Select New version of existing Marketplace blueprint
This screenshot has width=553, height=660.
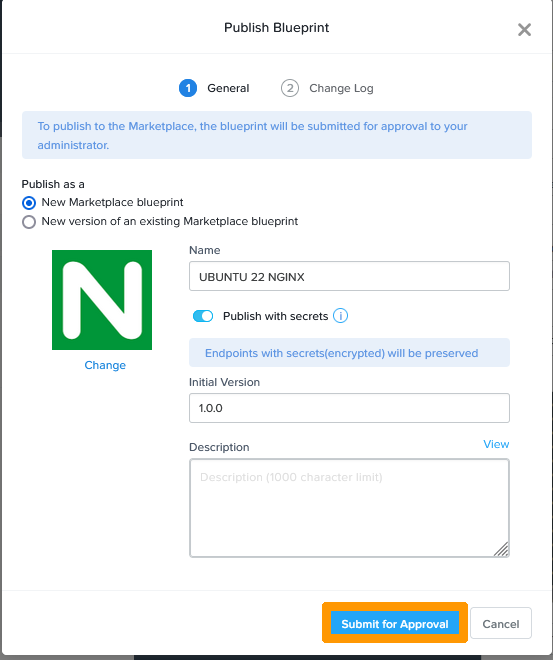[x=29, y=222]
